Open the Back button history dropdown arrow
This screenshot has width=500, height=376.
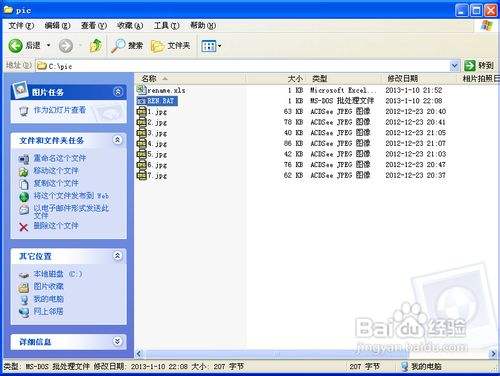tap(49, 45)
